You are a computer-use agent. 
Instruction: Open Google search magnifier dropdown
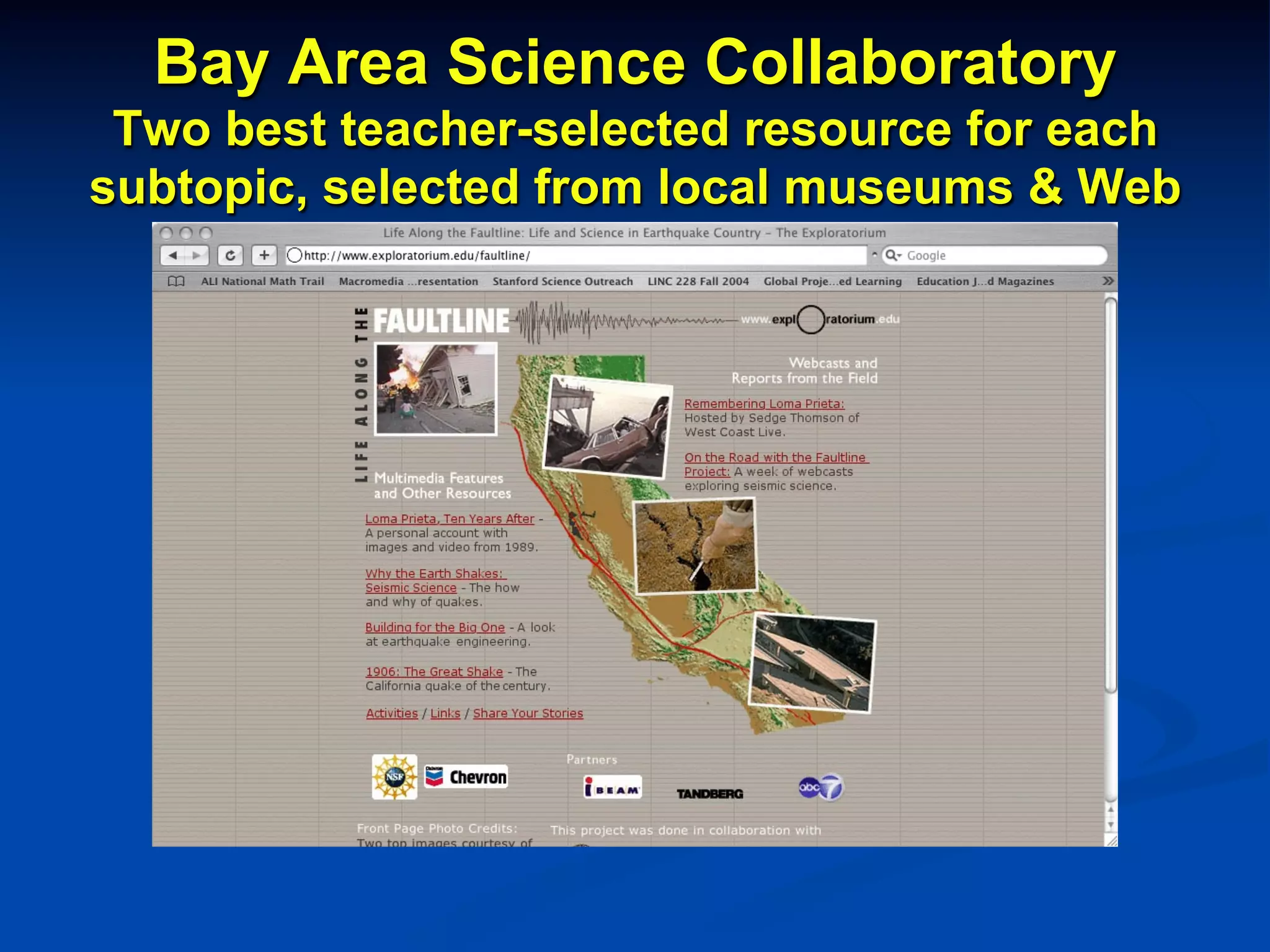pyautogui.click(x=894, y=255)
